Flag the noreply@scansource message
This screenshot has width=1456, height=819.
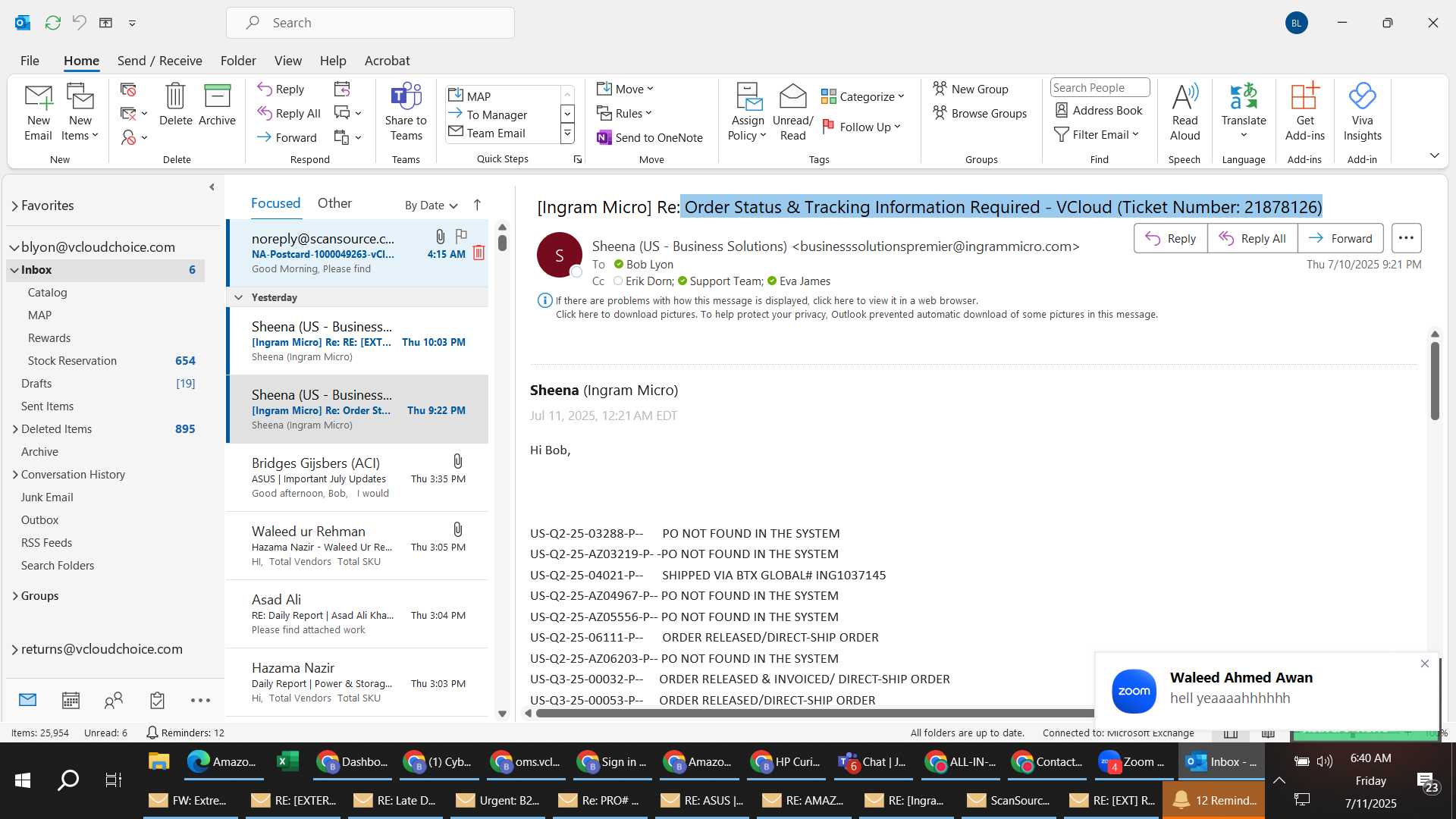[x=461, y=236]
